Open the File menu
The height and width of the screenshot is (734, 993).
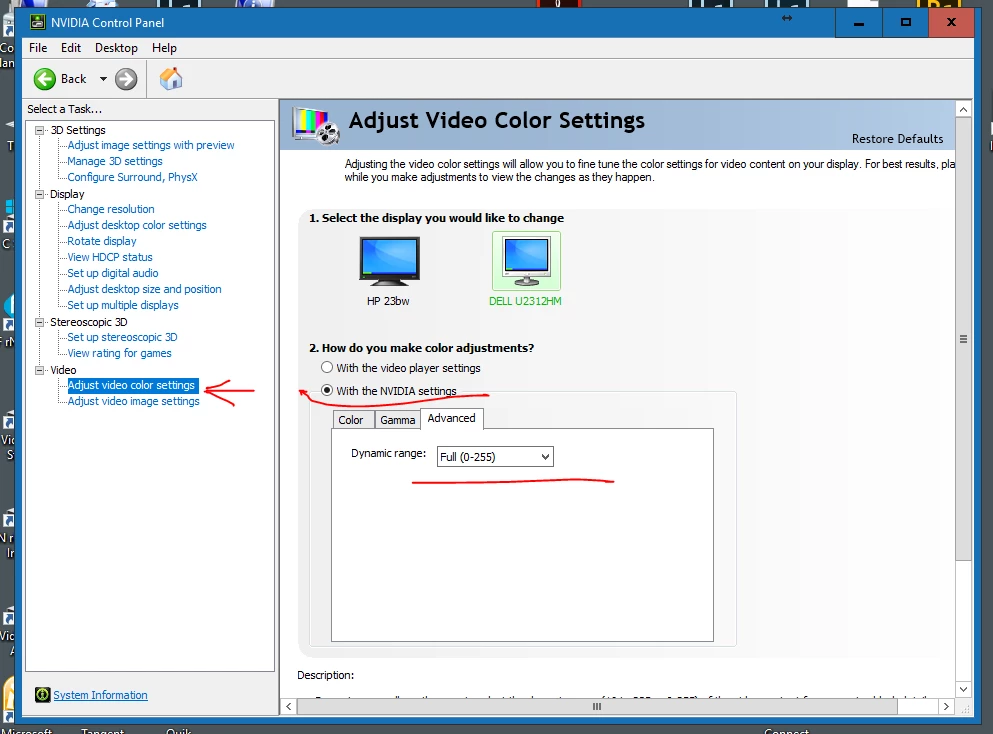click(38, 48)
